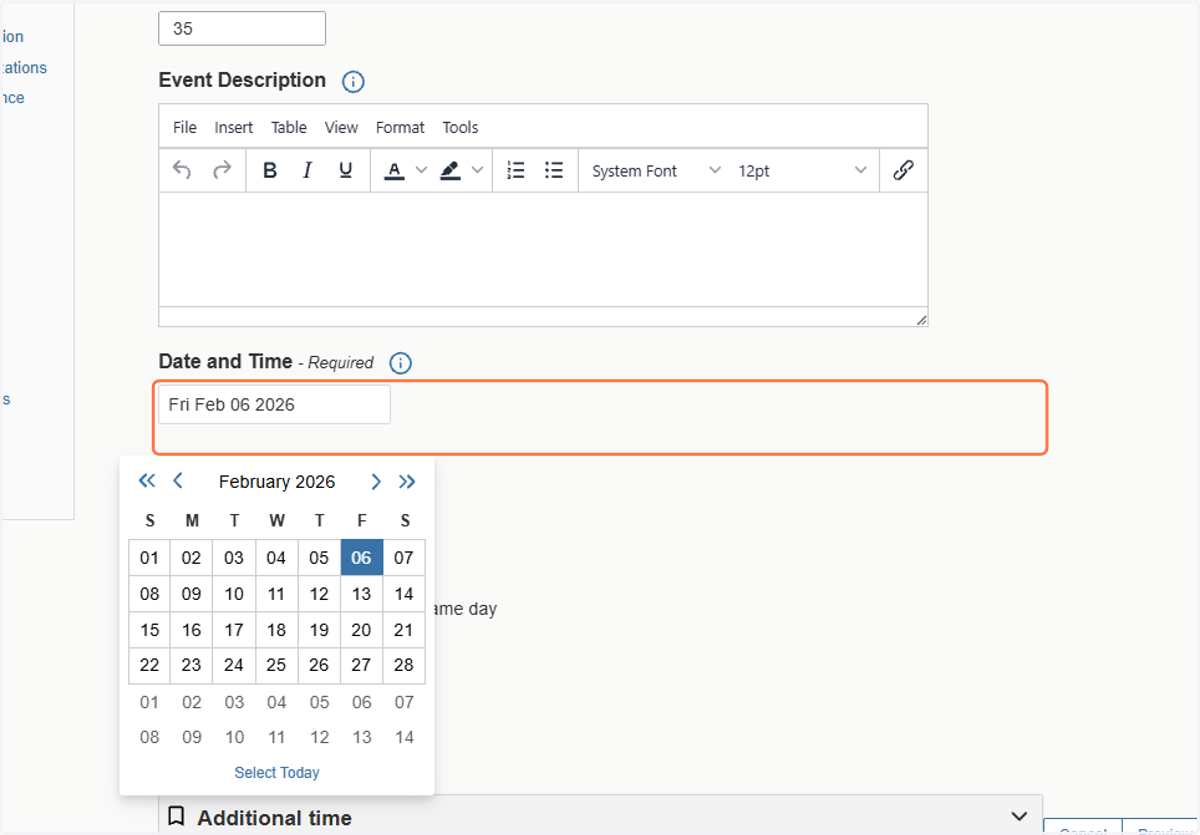Select February 09 in calendar

click(191, 594)
